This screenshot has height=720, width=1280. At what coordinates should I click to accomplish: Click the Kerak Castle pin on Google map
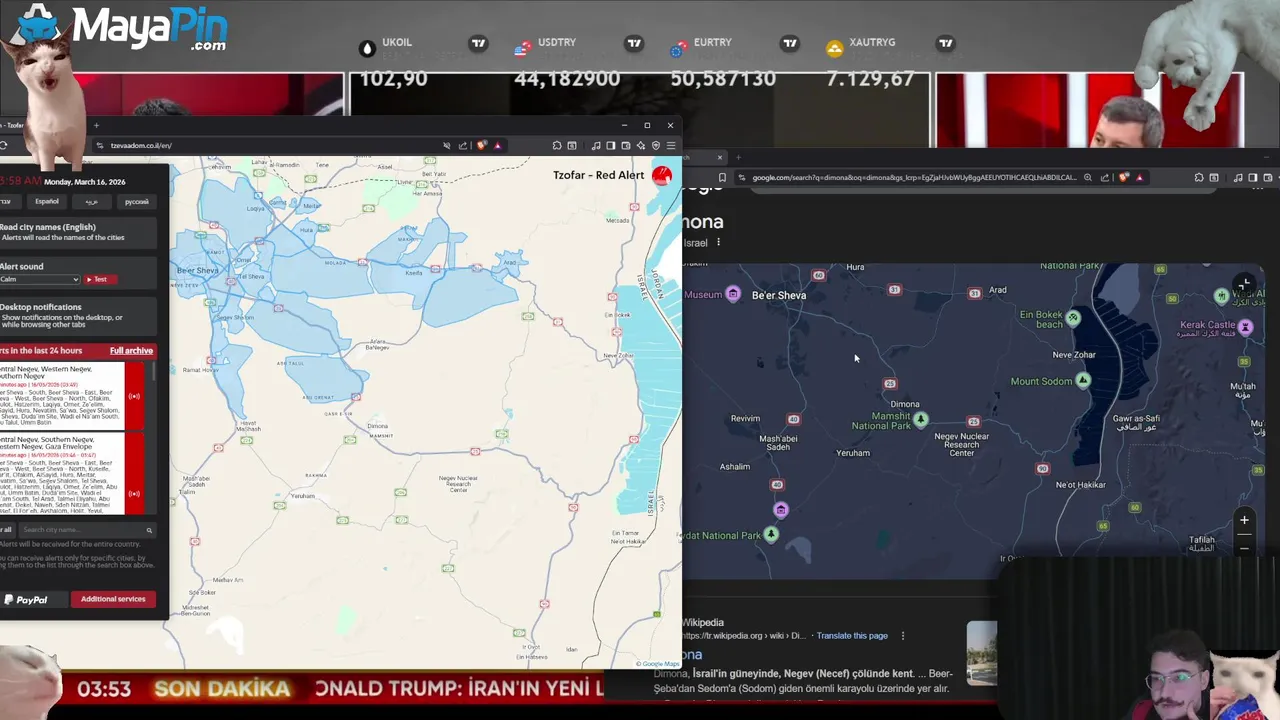click(1245, 327)
